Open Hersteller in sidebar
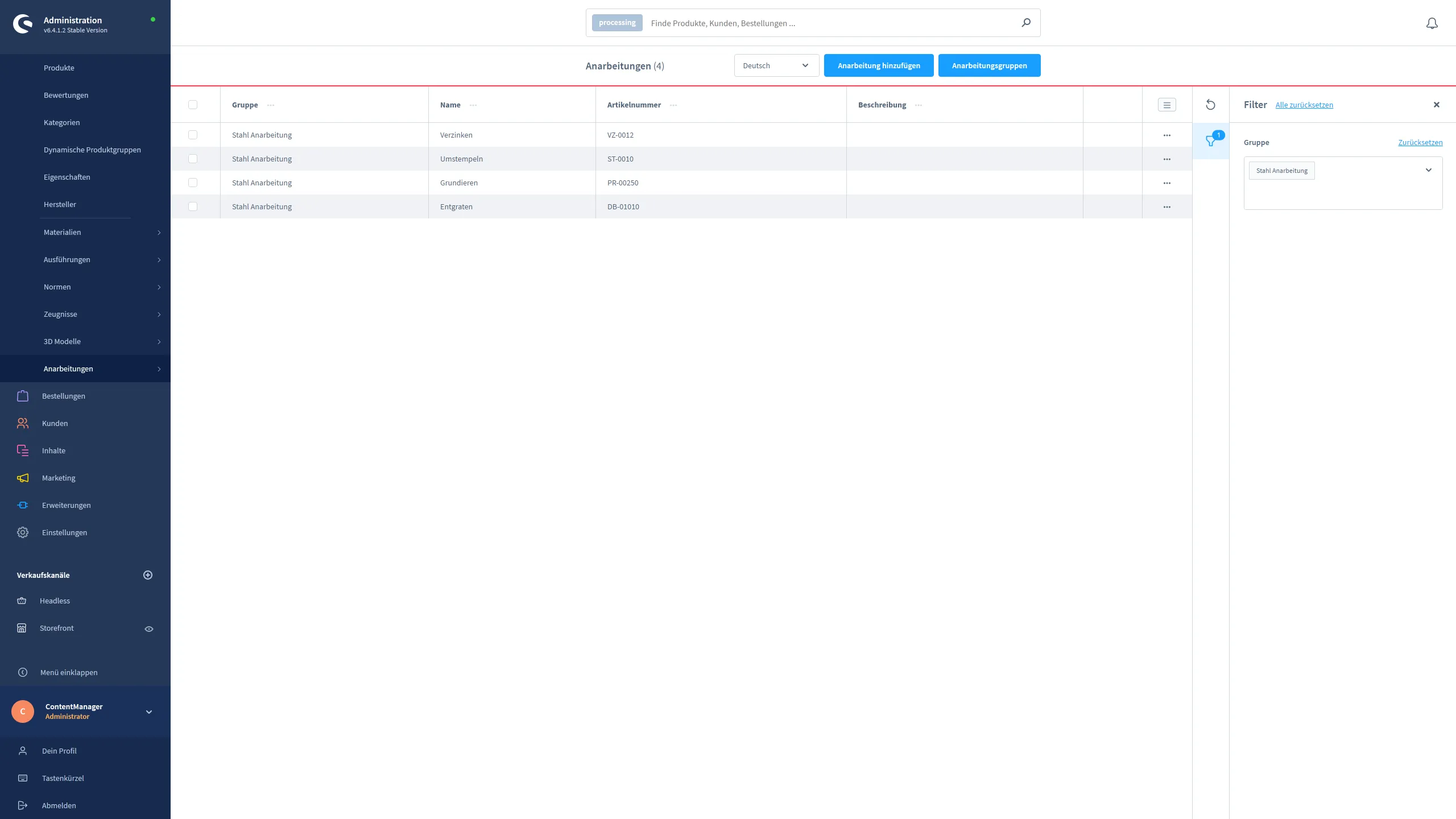The image size is (1456, 819). 60,204
